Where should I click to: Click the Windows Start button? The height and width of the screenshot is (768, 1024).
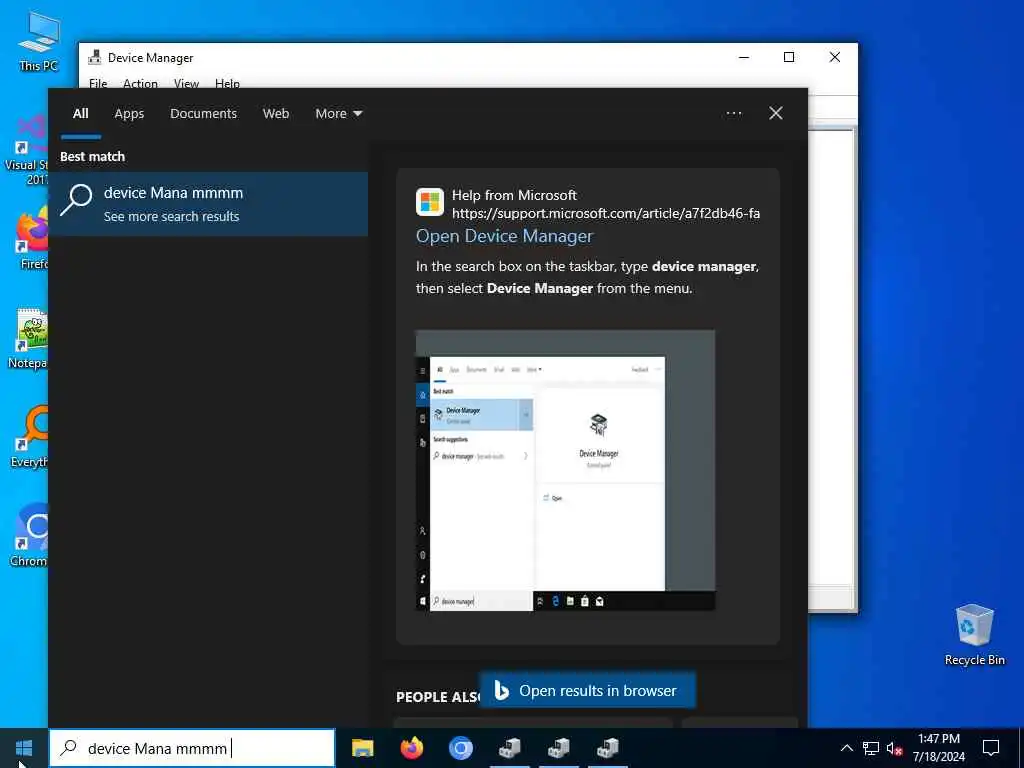tap(24, 748)
